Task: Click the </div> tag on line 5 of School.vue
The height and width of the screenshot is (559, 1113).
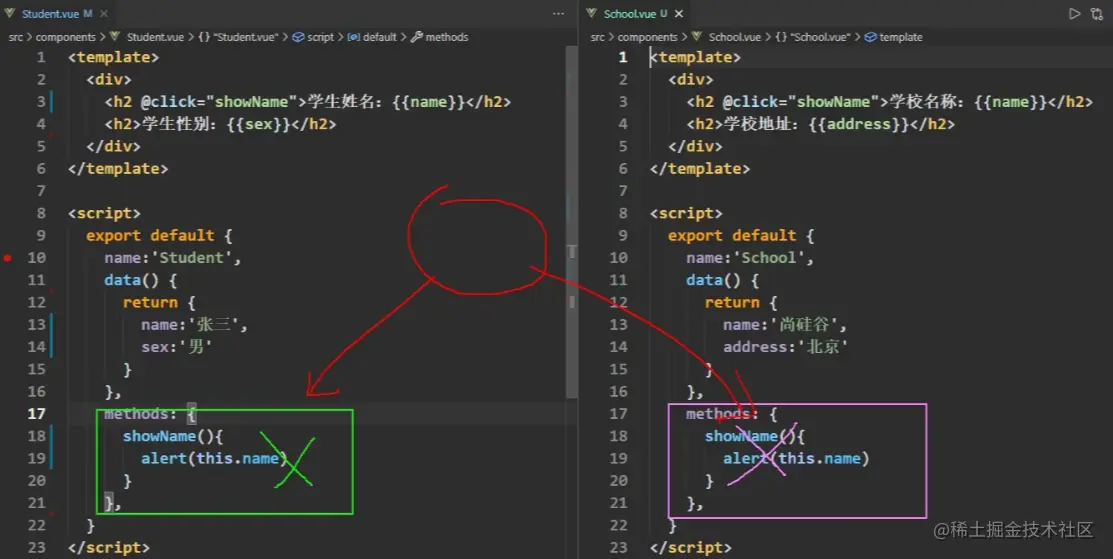Action: click(x=695, y=146)
